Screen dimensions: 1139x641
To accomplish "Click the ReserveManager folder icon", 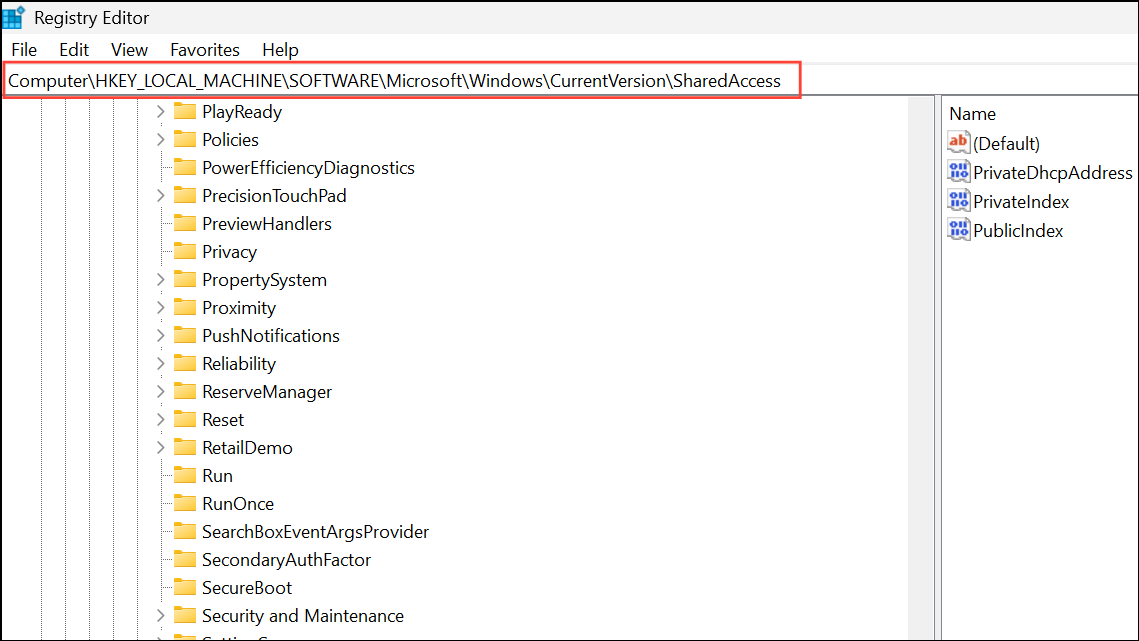I will 185,391.
